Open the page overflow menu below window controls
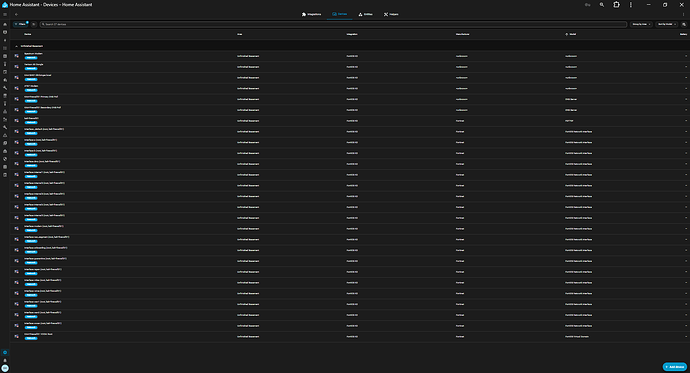 683,15
